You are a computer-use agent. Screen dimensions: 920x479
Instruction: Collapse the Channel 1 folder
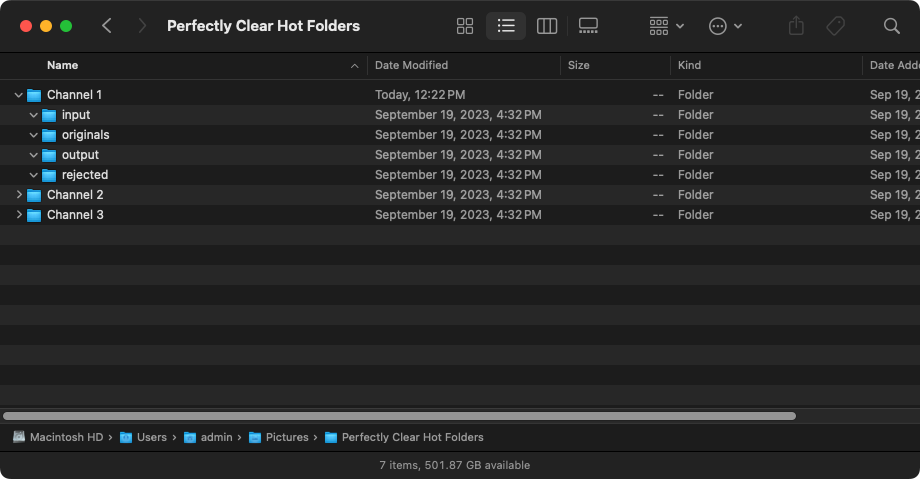18,95
